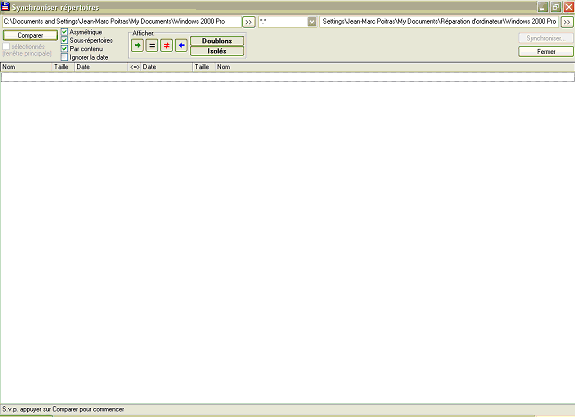Viewport: 575px width, 417px height.
Task: Start comparison with Comparer button
Action: click(x=30, y=35)
